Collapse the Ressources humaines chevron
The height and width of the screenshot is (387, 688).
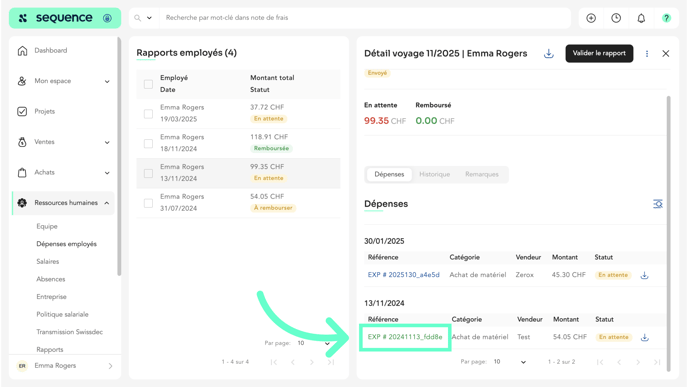click(x=107, y=203)
